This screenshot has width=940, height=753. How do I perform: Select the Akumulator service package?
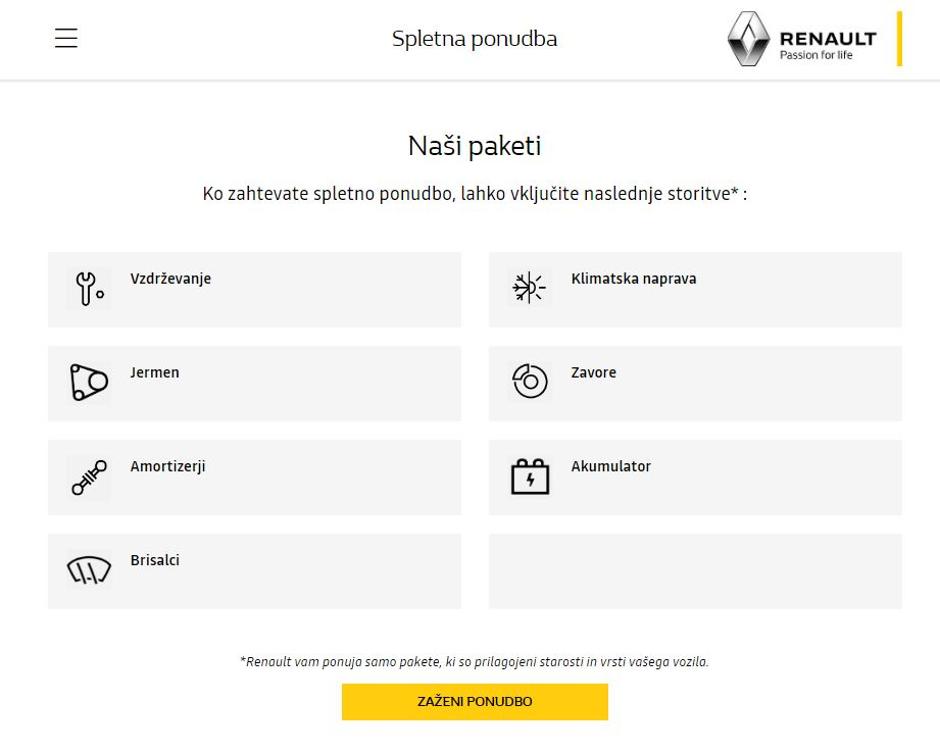click(x=694, y=477)
